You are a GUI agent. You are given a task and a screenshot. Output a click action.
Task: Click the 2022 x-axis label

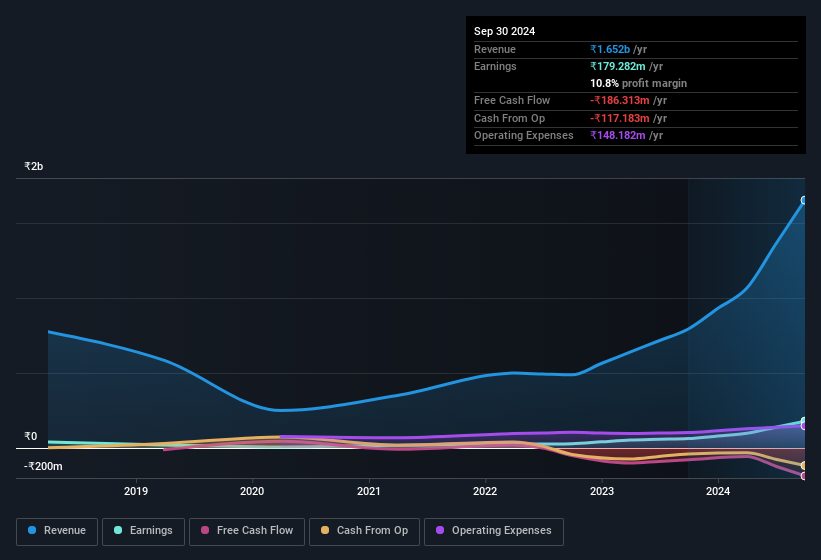485,491
